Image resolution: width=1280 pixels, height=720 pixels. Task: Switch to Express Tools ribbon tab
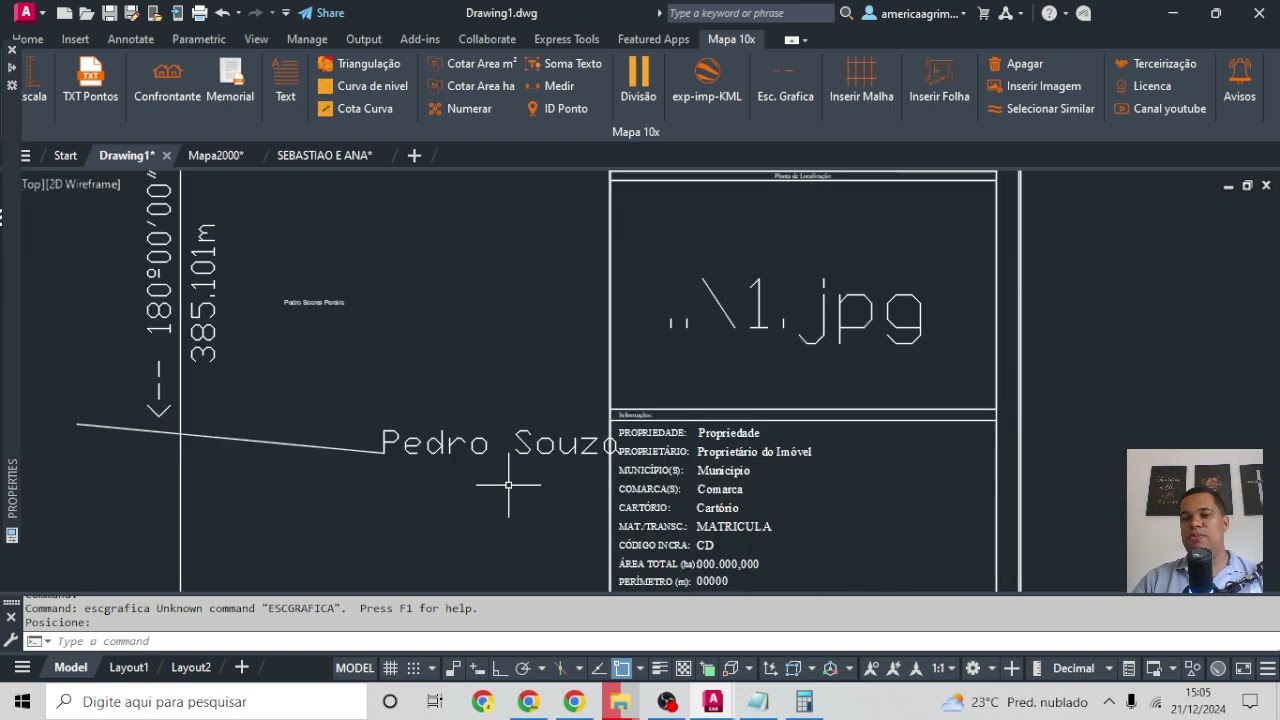(x=567, y=39)
